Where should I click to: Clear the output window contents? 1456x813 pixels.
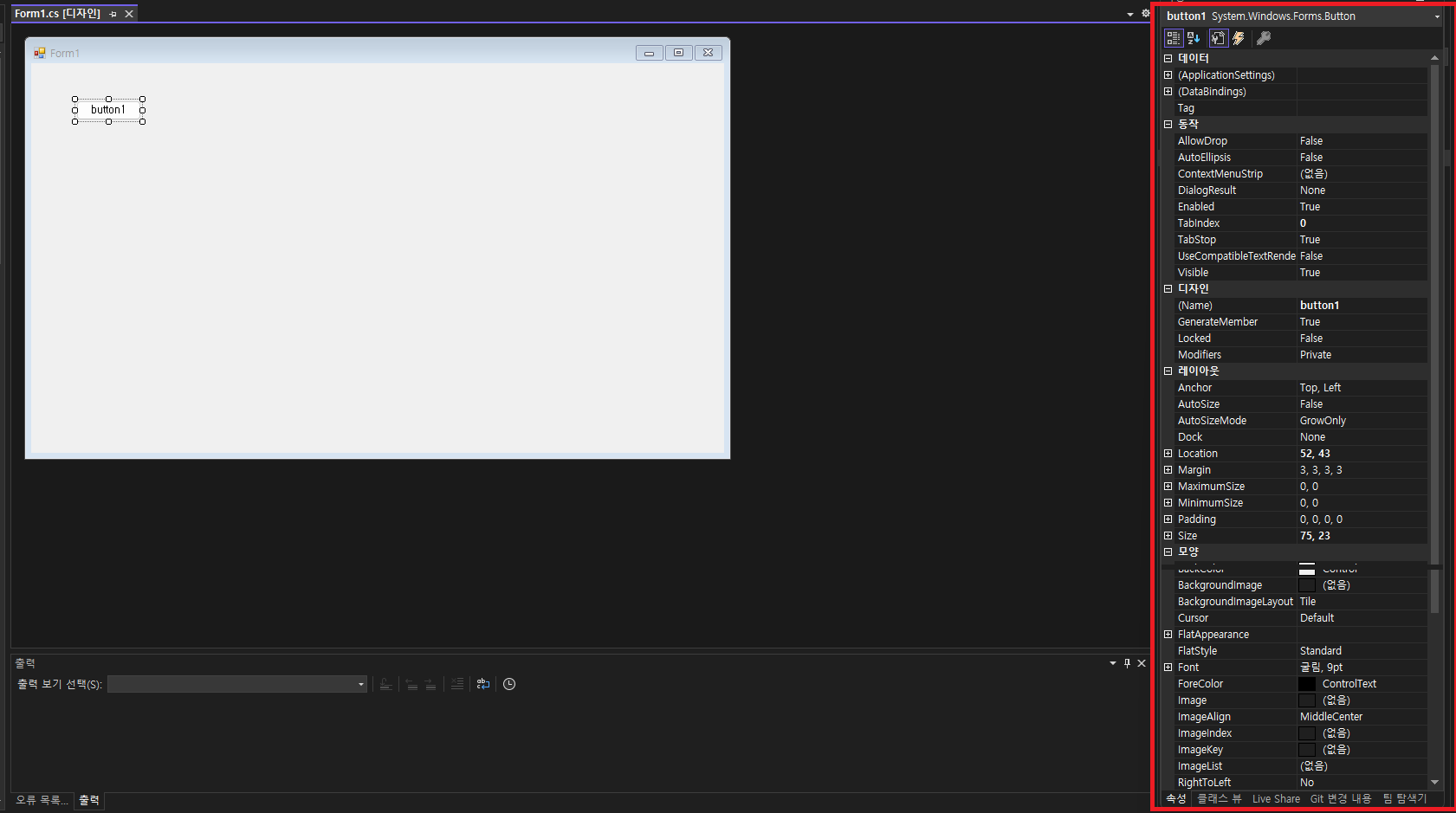(x=457, y=684)
